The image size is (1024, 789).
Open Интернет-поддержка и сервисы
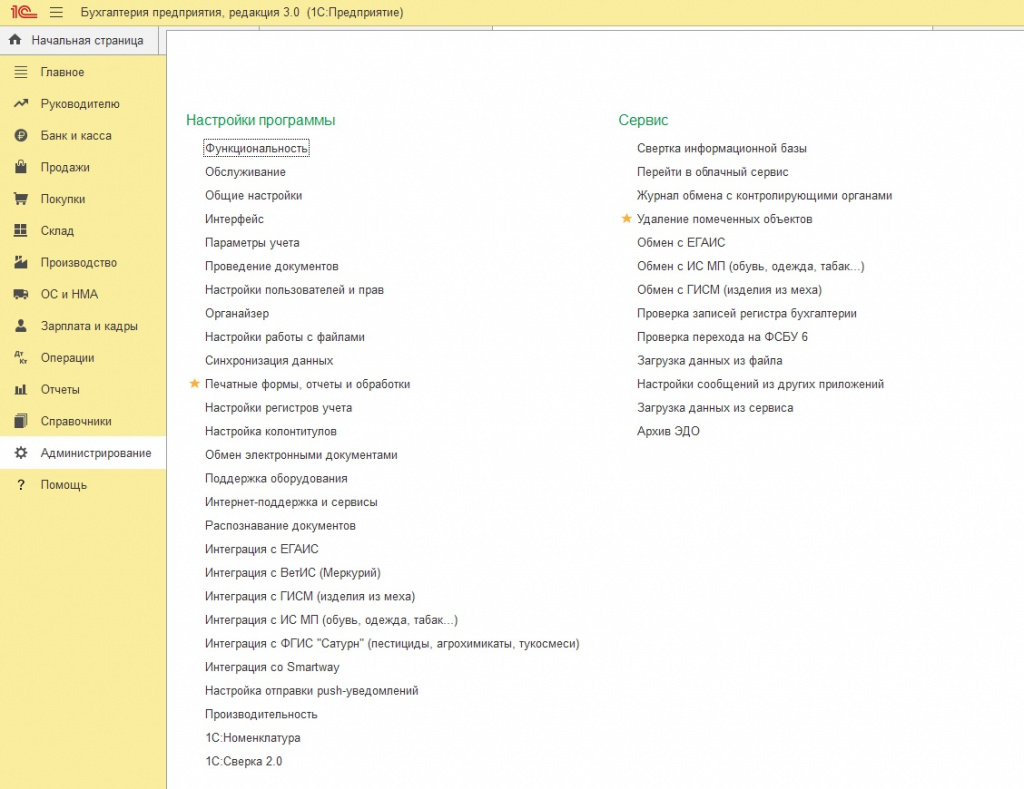coord(291,502)
